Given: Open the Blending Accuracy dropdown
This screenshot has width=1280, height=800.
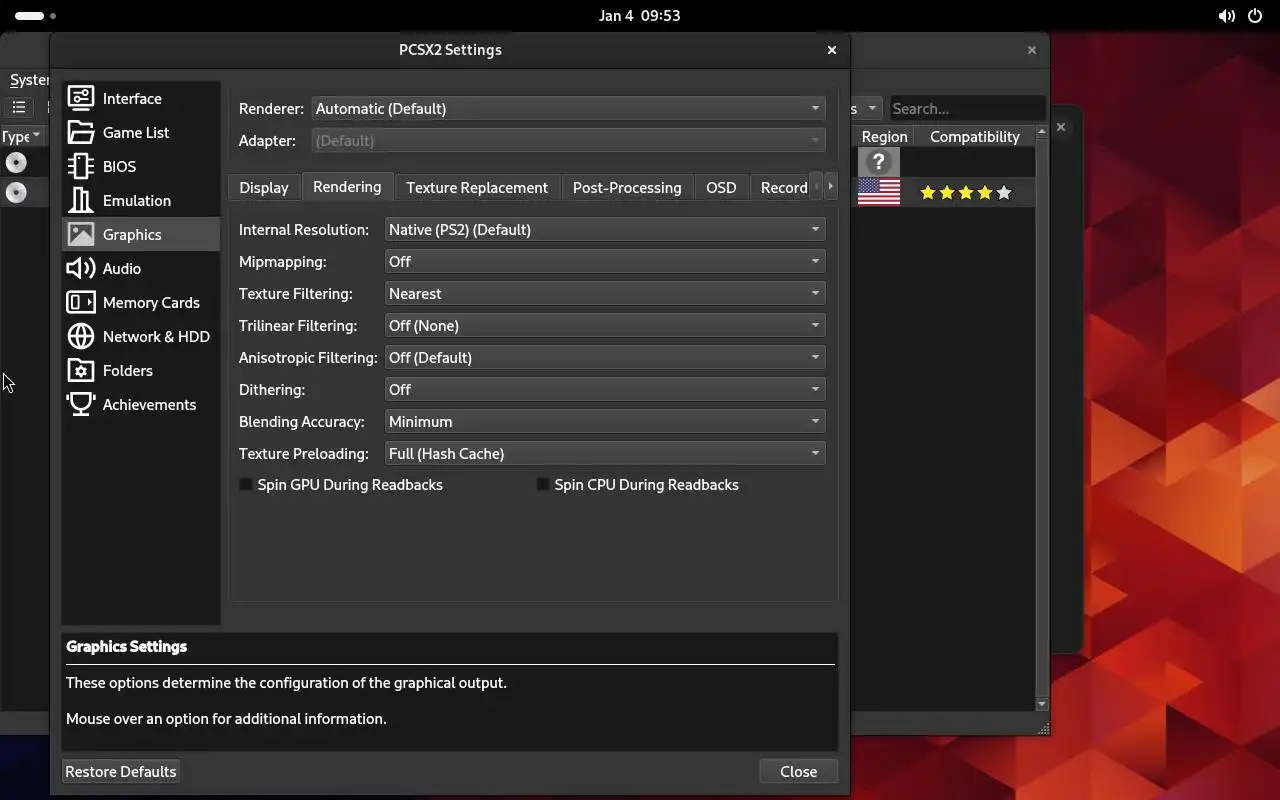Looking at the screenshot, I should pyautogui.click(x=605, y=421).
